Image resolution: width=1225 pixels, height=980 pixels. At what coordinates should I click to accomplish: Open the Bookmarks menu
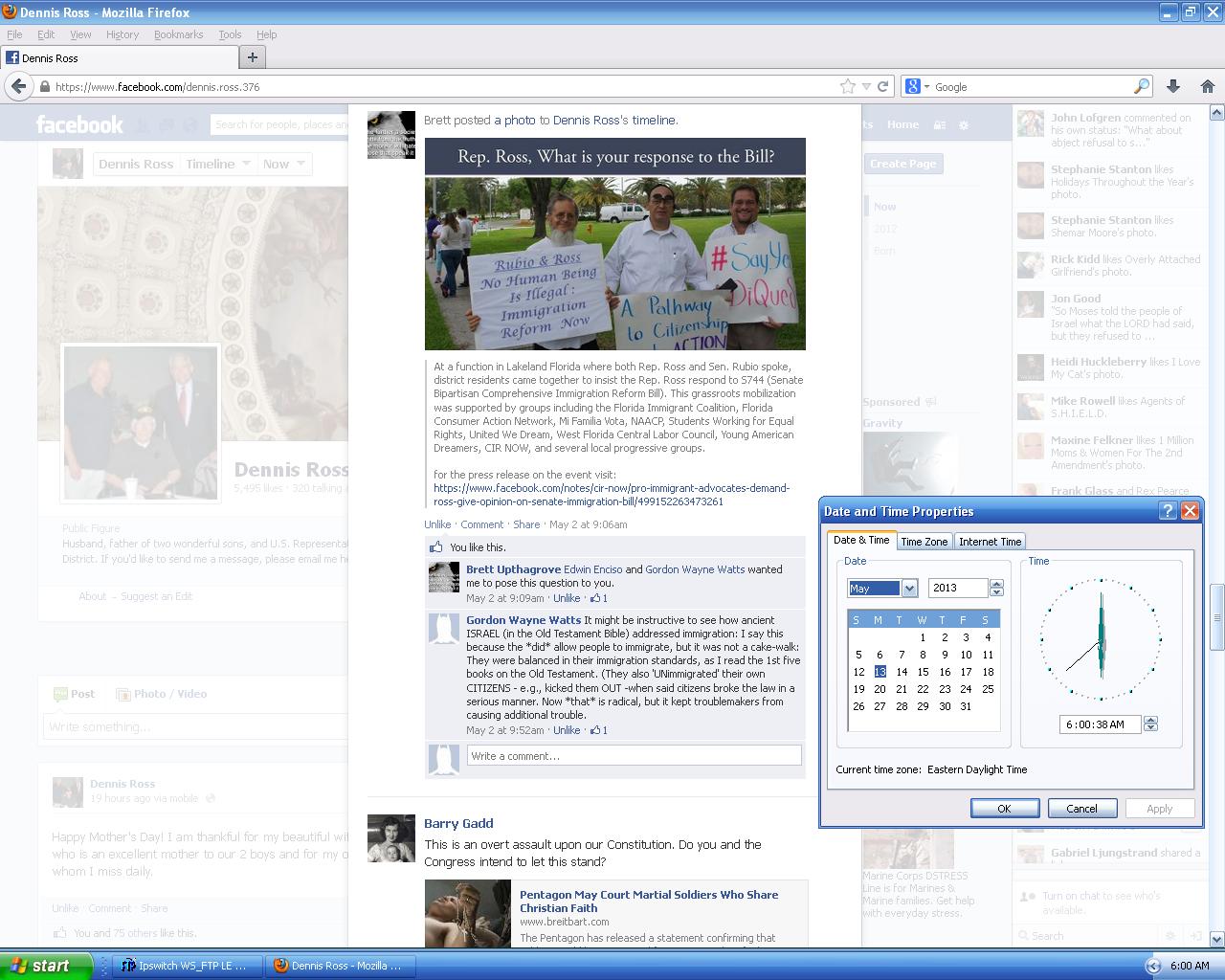tap(178, 34)
